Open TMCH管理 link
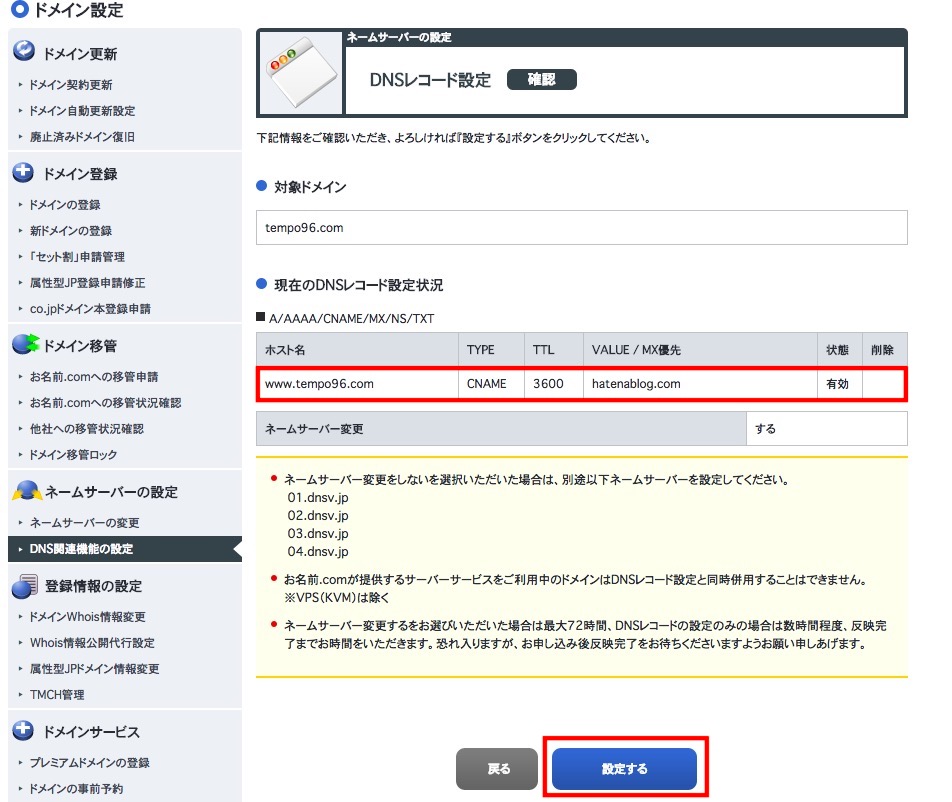Viewport: 952px width, 802px height. (57, 695)
